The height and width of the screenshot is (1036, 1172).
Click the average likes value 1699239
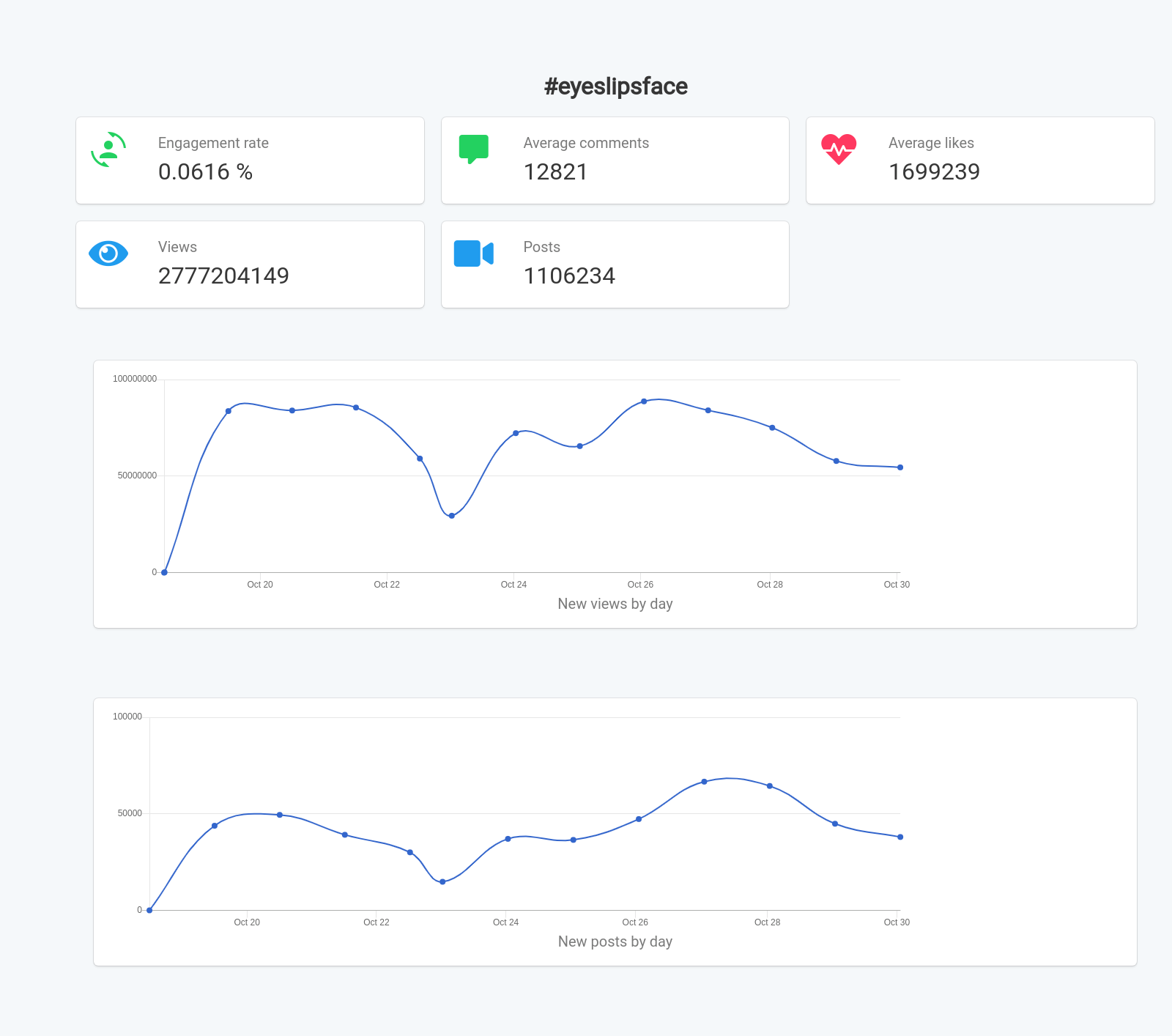(x=934, y=171)
